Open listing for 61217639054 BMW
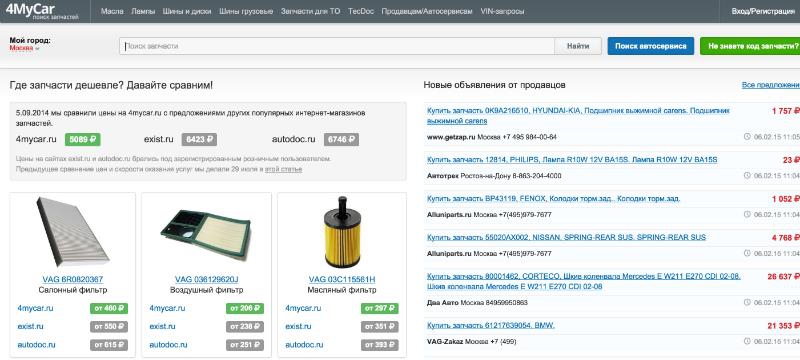Image resolution: width=800 pixels, height=360 pixels. [491, 325]
